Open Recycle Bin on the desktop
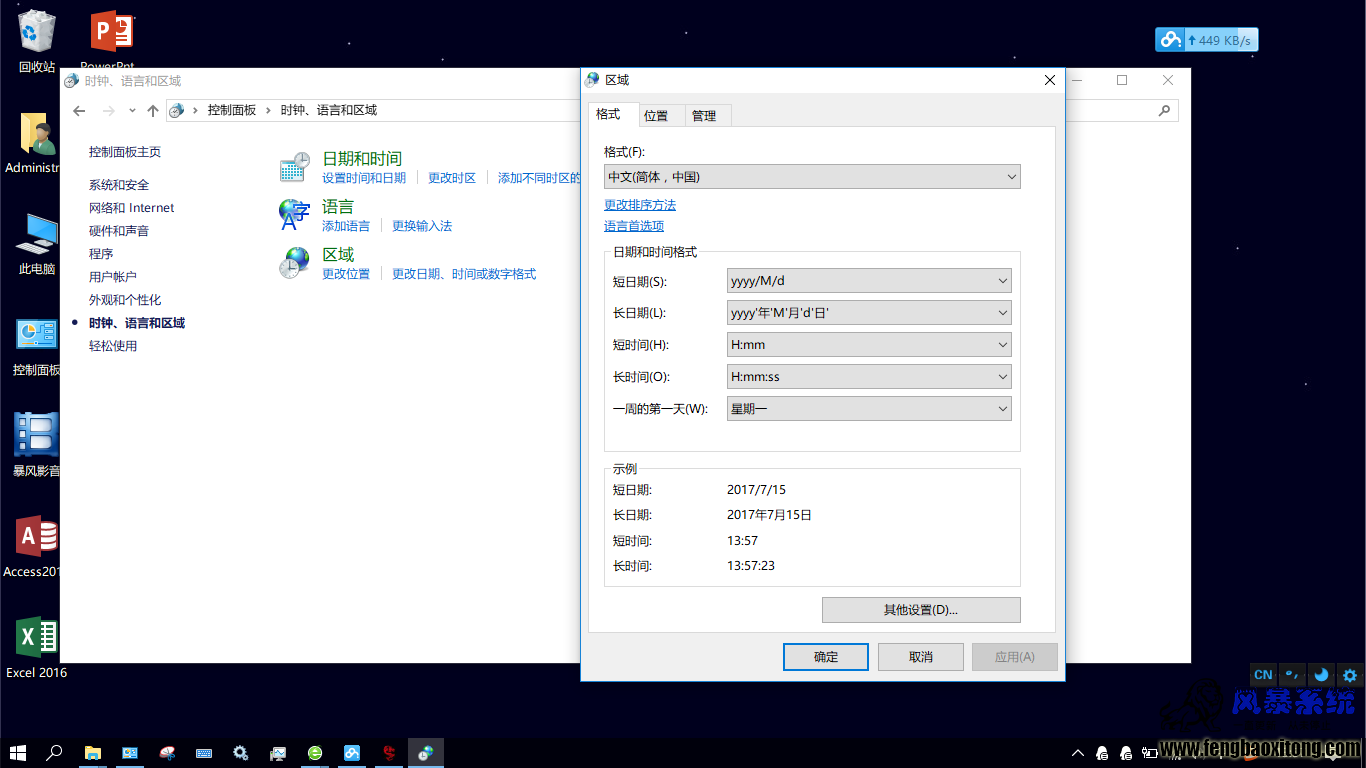1366x768 pixels. pos(37,41)
